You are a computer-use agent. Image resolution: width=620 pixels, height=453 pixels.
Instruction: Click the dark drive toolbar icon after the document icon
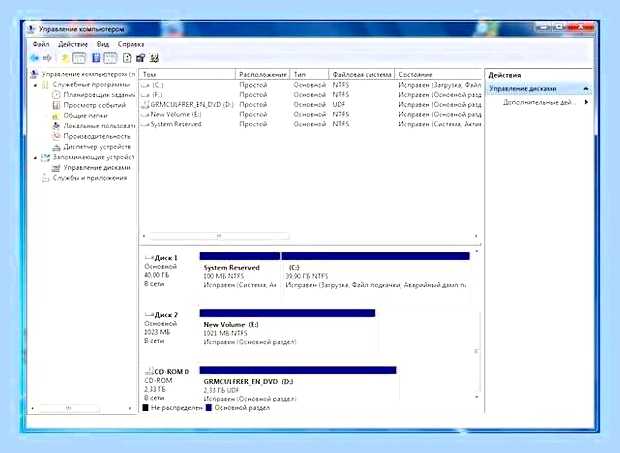(x=140, y=58)
